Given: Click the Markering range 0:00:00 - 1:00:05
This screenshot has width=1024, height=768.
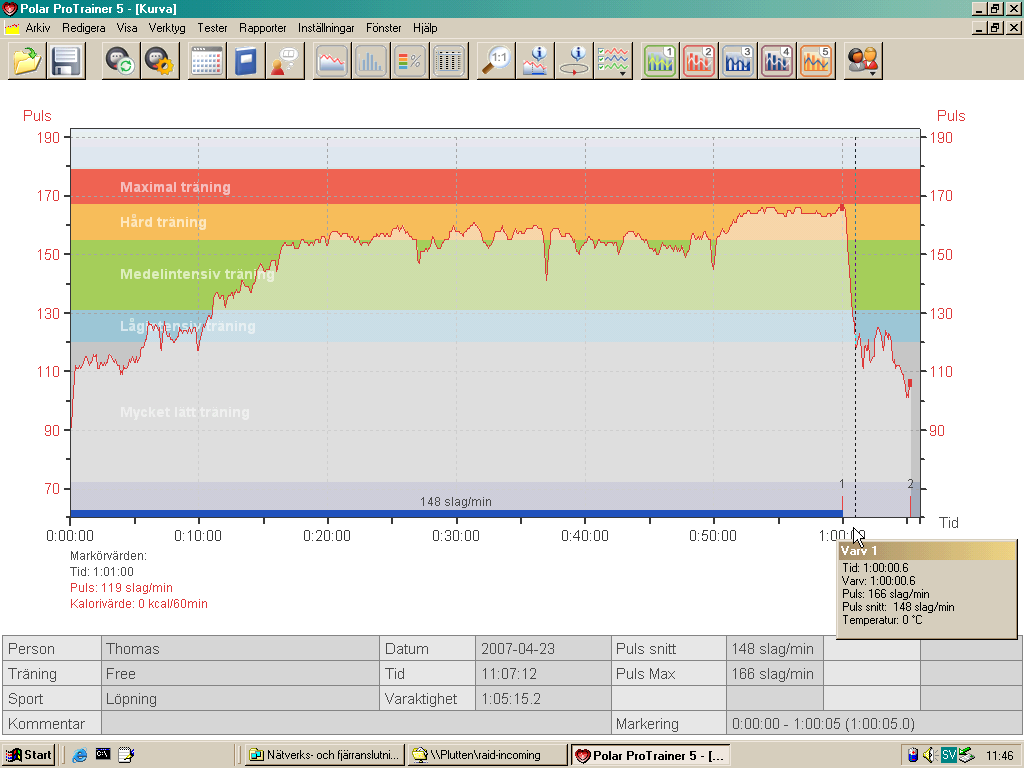Looking at the screenshot, I should [823, 724].
